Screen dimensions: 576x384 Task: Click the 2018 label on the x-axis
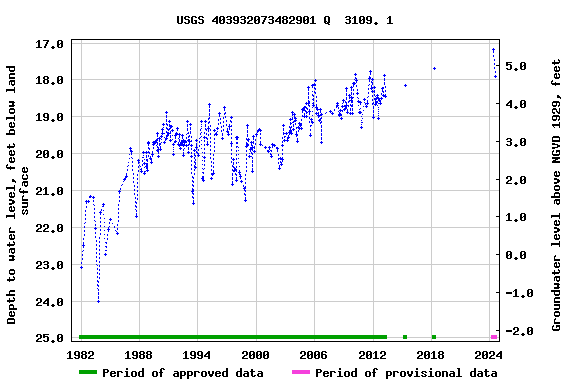point(431,355)
